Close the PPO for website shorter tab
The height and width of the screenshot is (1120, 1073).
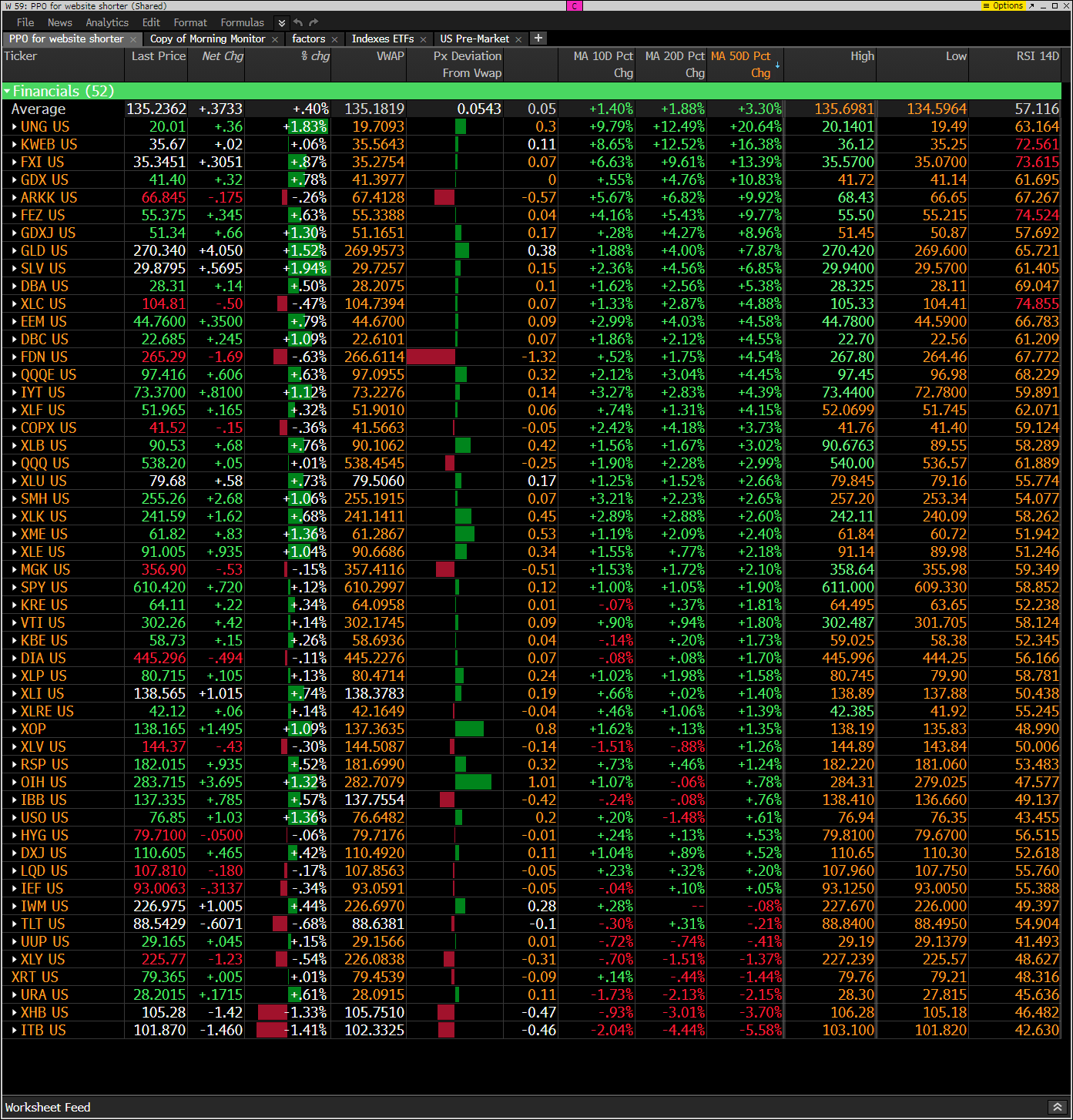(x=133, y=39)
